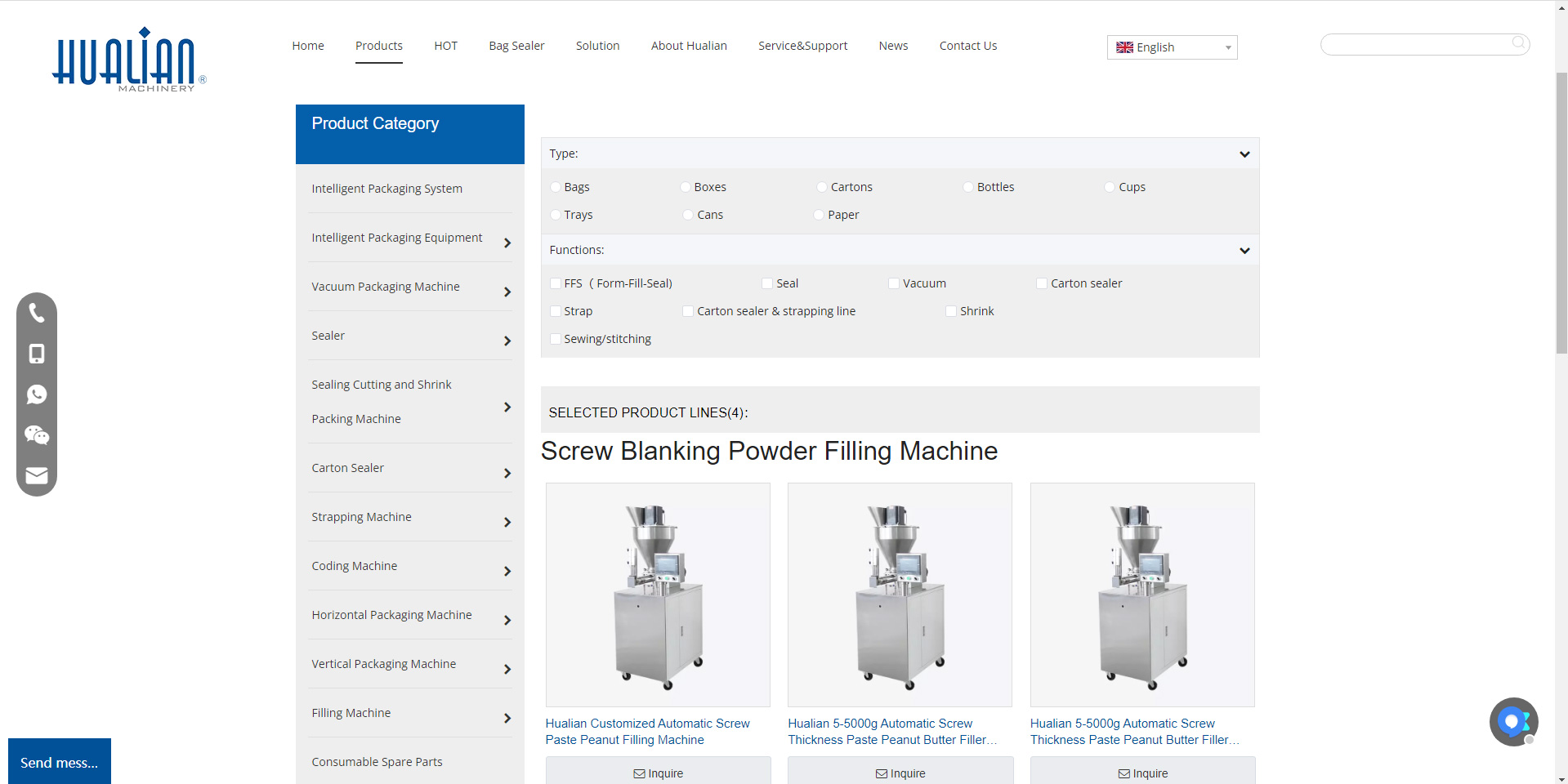Expand Intelligent Packaging Equipment arrow

(x=507, y=243)
